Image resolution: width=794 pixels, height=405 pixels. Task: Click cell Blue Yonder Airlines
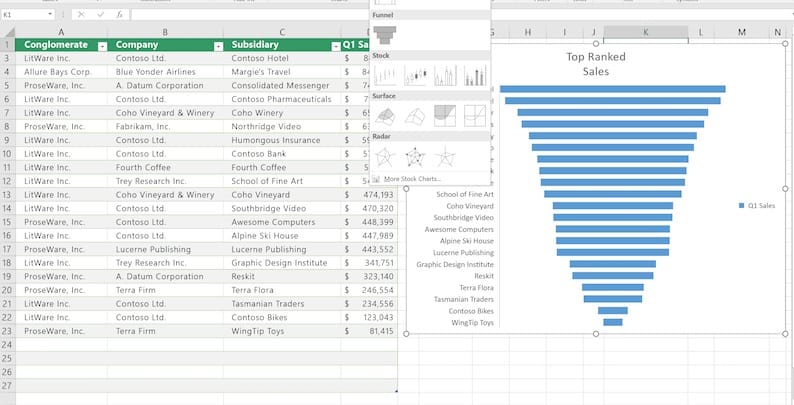[x=165, y=72]
